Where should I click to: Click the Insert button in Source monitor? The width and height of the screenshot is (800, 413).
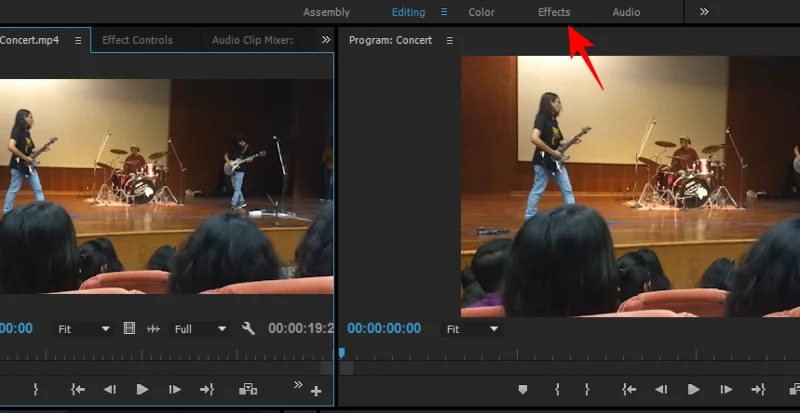coord(248,389)
